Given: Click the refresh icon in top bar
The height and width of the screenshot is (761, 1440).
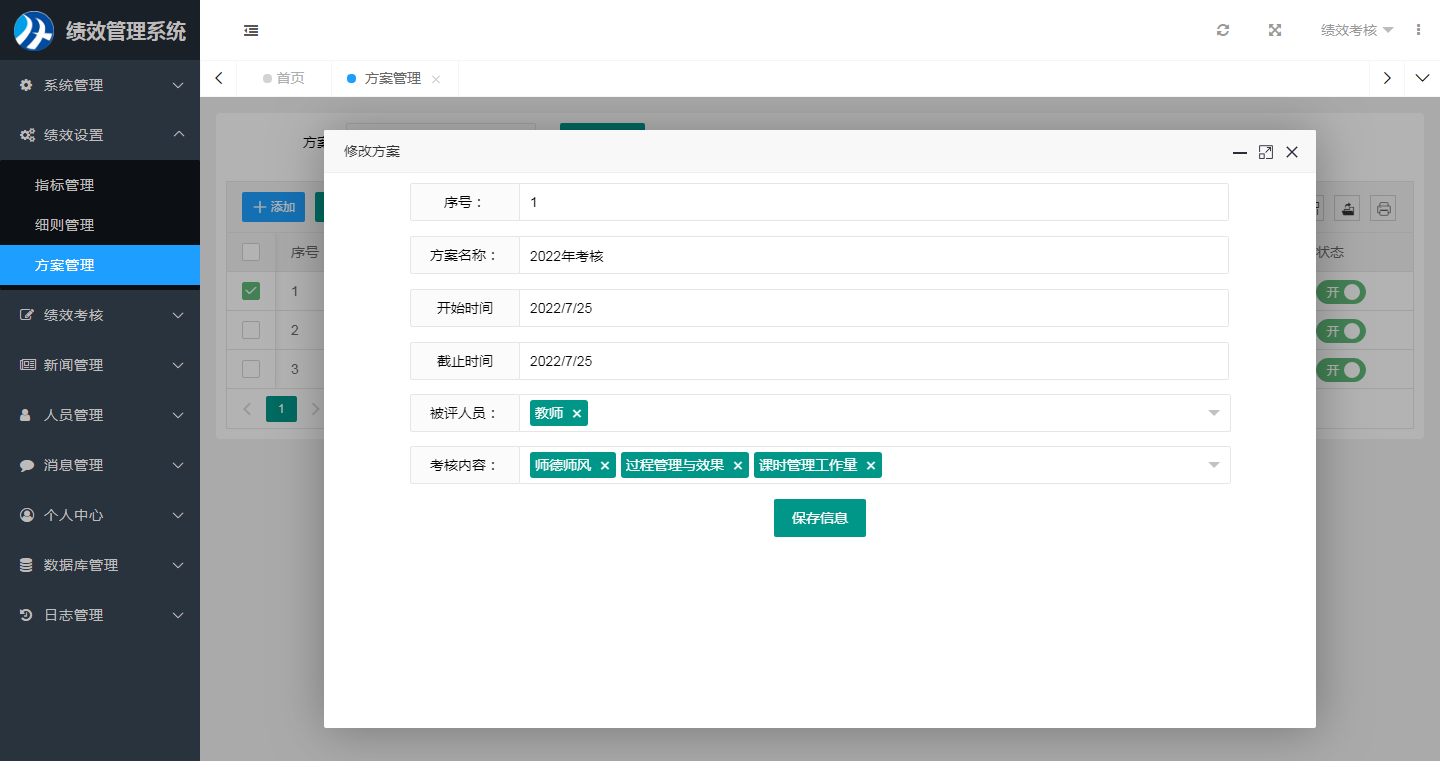Looking at the screenshot, I should 1222,30.
